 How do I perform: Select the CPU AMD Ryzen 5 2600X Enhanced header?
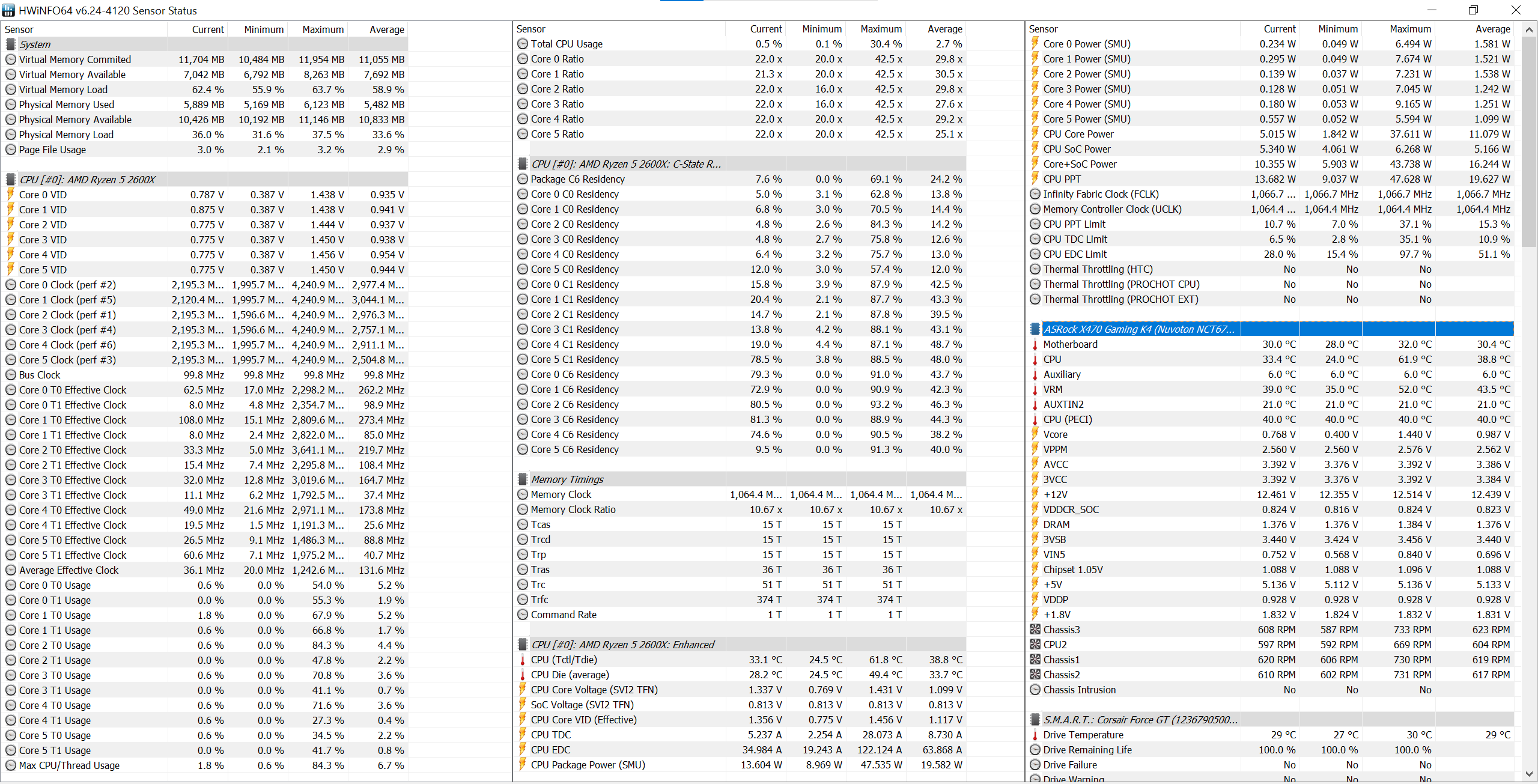[x=622, y=645]
